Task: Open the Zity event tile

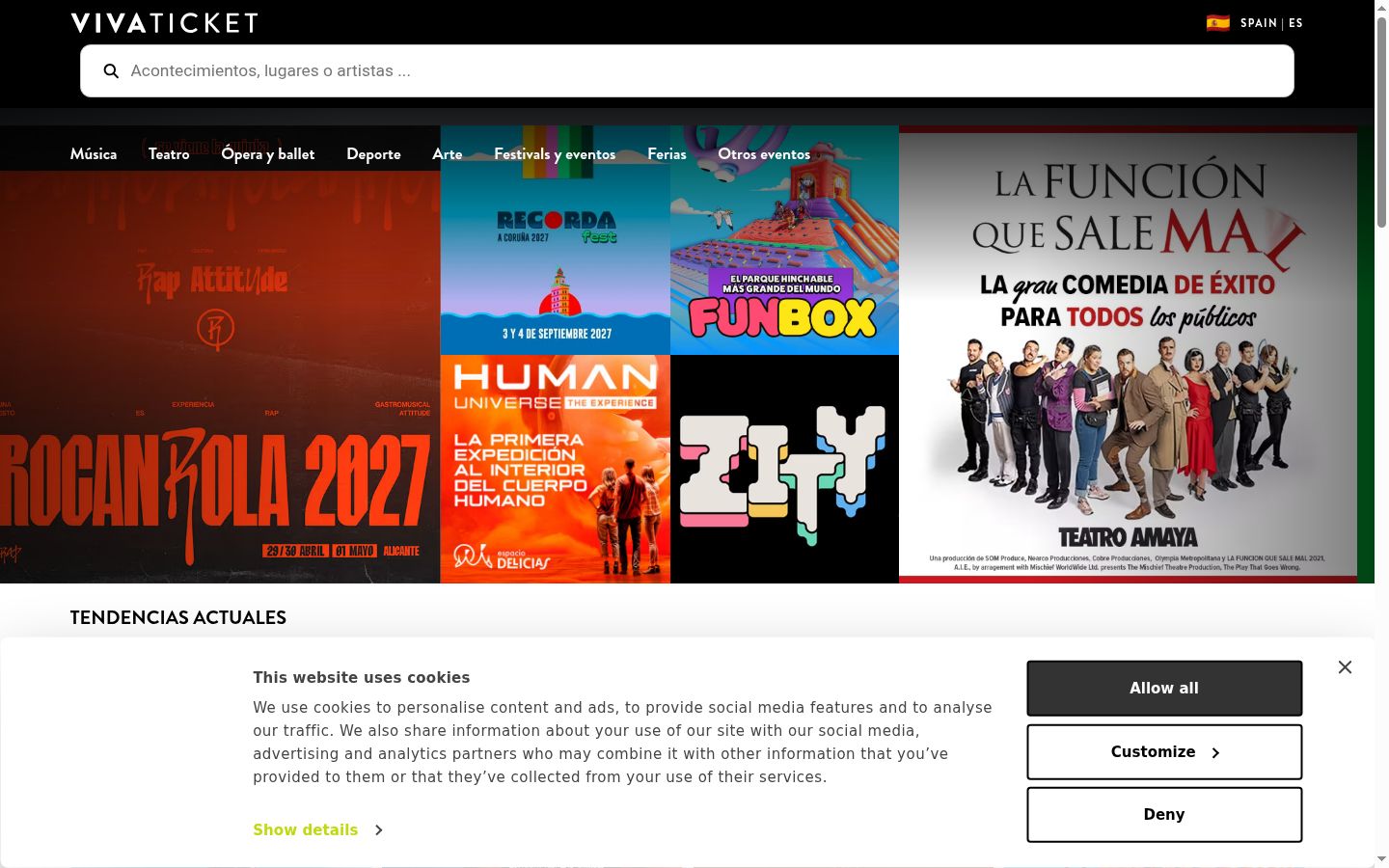Action: coord(784,469)
